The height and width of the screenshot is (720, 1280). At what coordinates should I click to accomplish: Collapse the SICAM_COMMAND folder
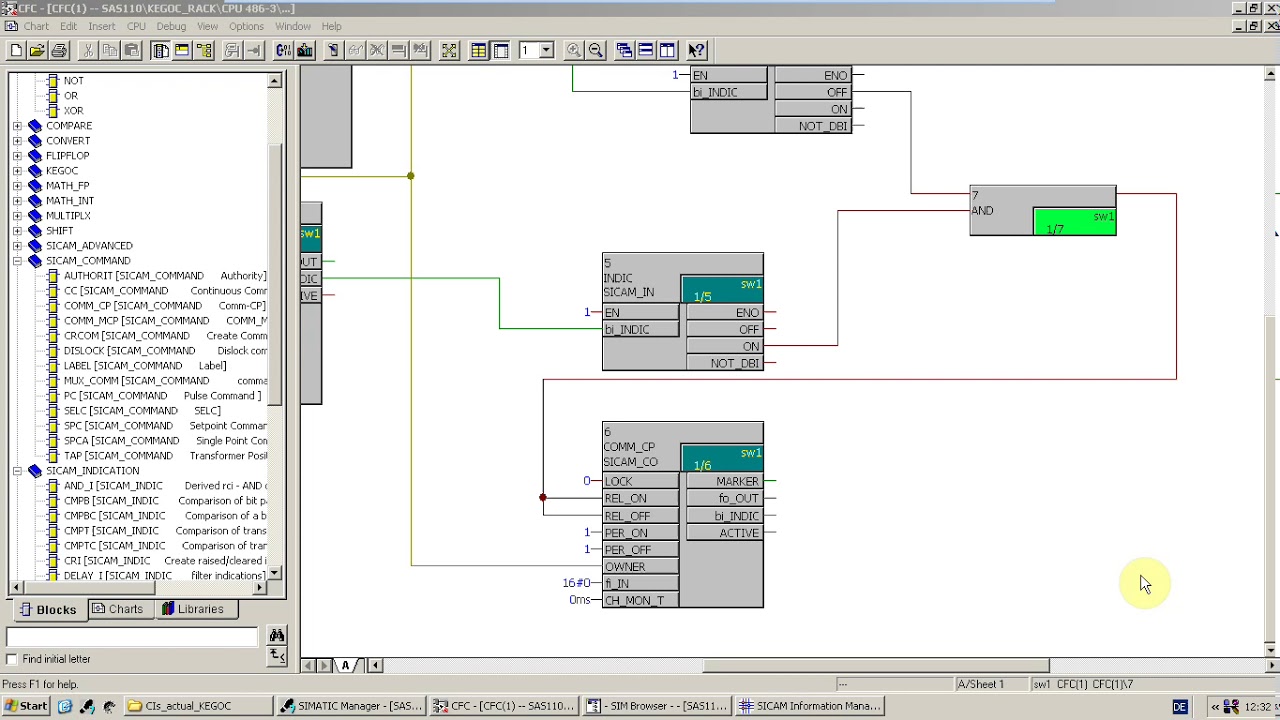17,261
